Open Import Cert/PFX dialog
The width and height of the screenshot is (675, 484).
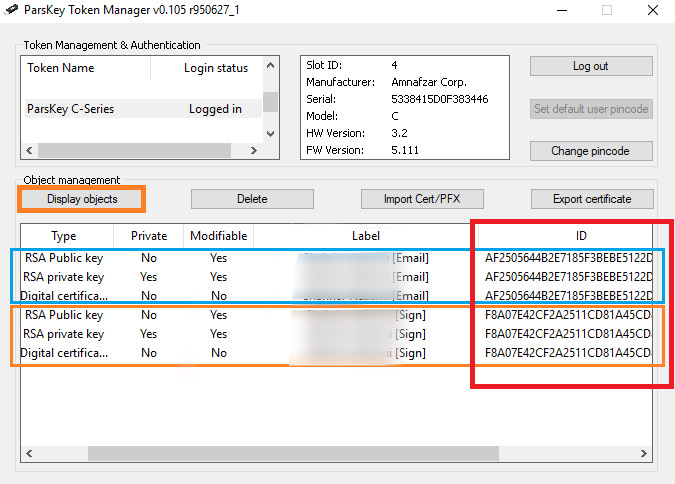tap(422, 199)
